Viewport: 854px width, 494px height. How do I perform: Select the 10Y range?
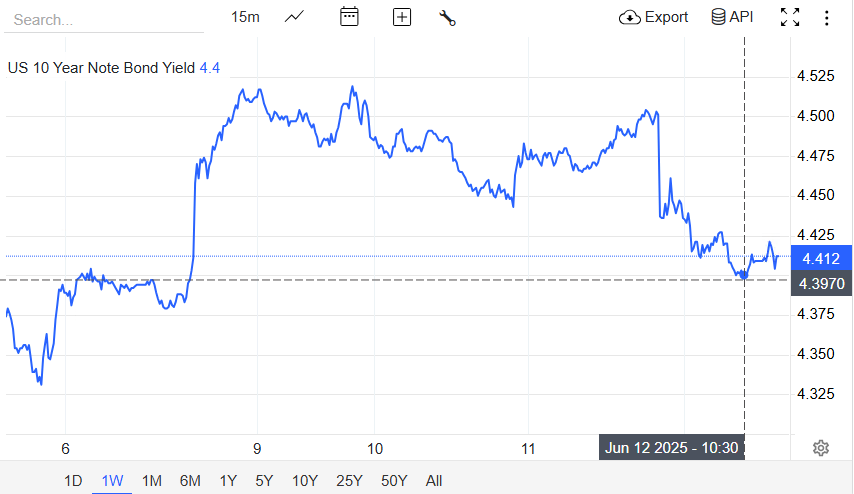click(x=305, y=481)
